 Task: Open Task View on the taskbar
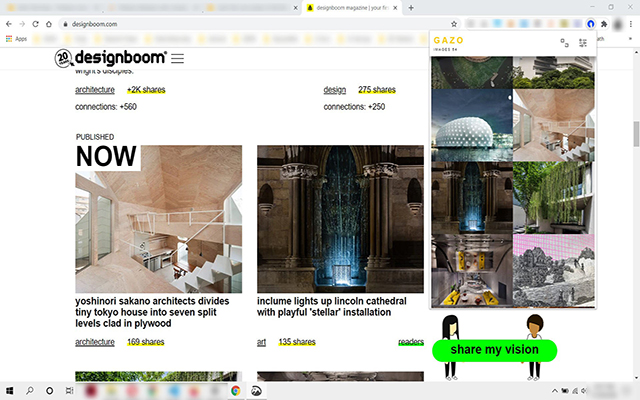[x=69, y=391]
